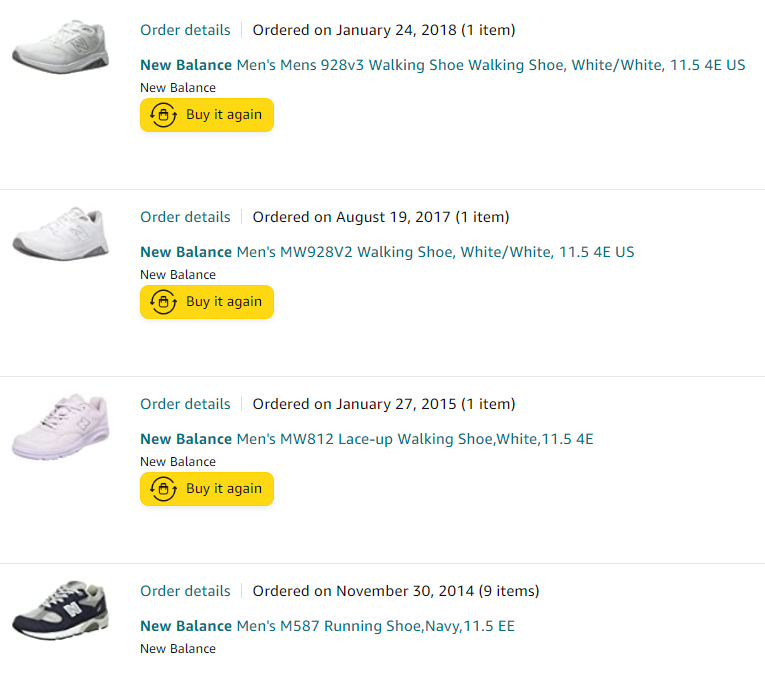This screenshot has height=673, width=765.
Task: Click the reorder icon on MW812 Buy it again button
Action: 162,489
